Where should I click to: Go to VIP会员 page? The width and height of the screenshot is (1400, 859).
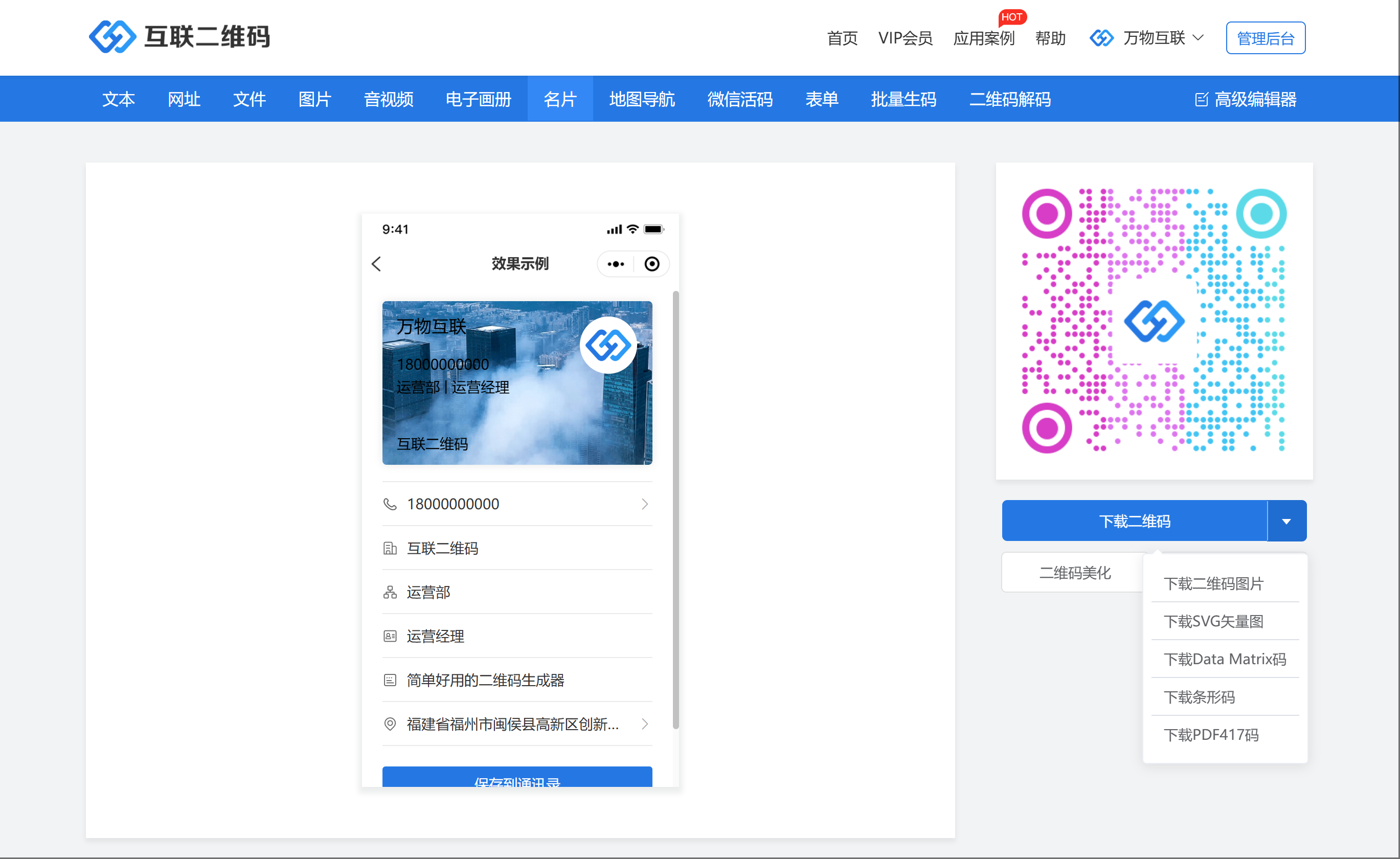(905, 38)
